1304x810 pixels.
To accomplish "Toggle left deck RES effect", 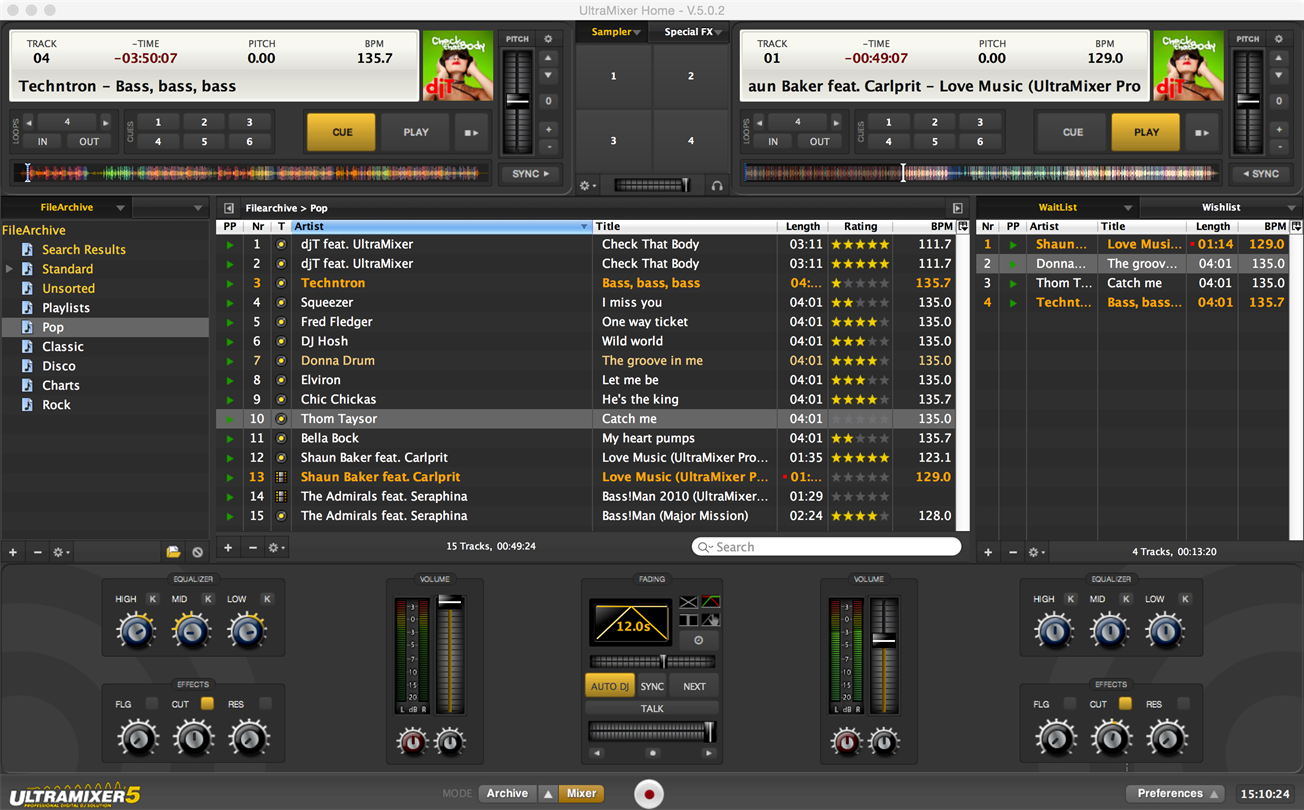I will pos(265,704).
